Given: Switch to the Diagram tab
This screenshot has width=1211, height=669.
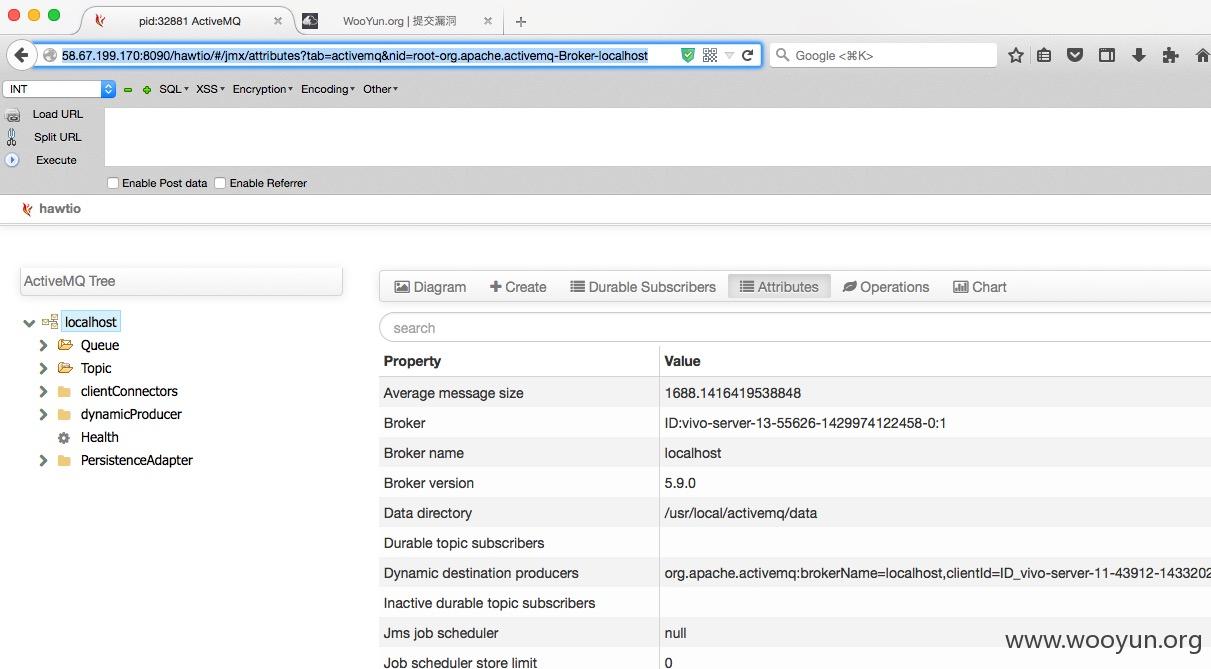Looking at the screenshot, I should pos(430,287).
